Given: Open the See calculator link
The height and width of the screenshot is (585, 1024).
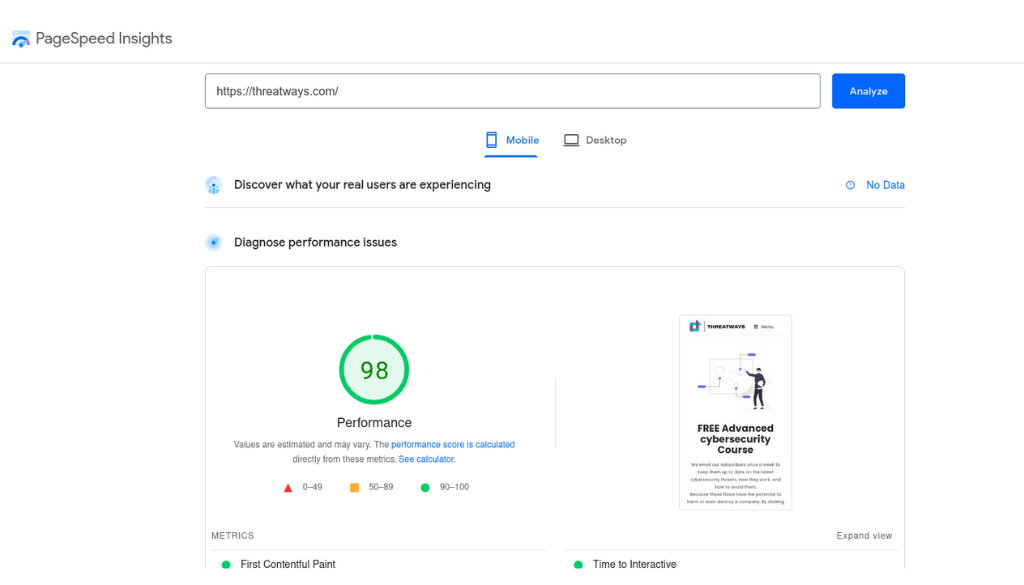Looking at the screenshot, I should 426,460.
